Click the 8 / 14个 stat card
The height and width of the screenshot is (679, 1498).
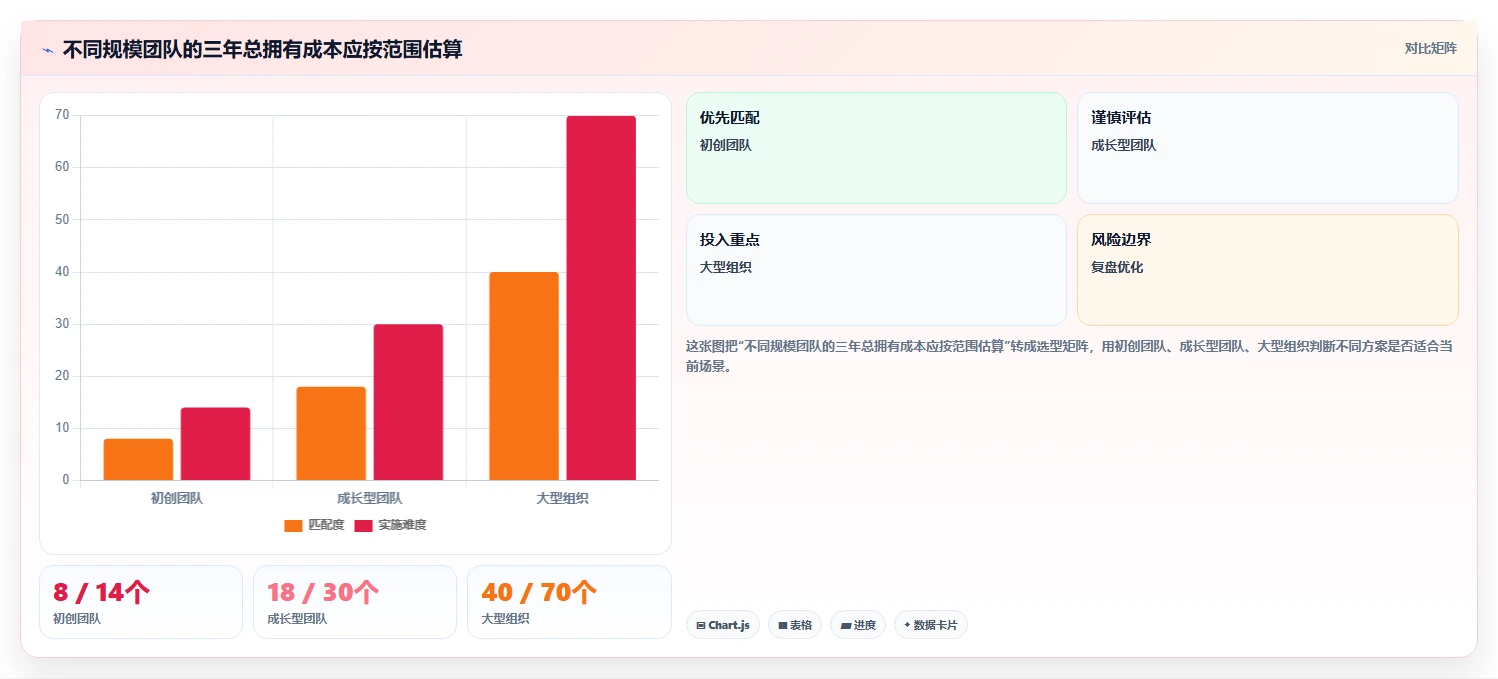141,602
